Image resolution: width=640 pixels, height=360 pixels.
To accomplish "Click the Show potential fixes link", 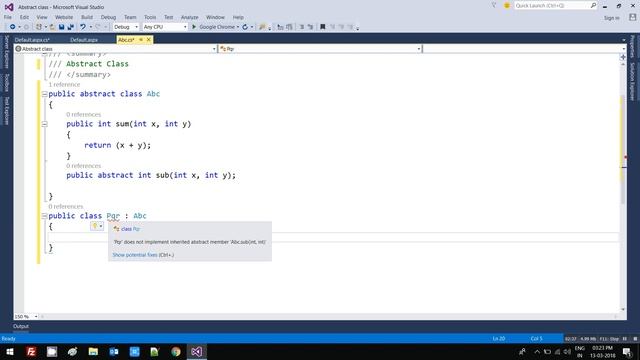I will [x=135, y=255].
